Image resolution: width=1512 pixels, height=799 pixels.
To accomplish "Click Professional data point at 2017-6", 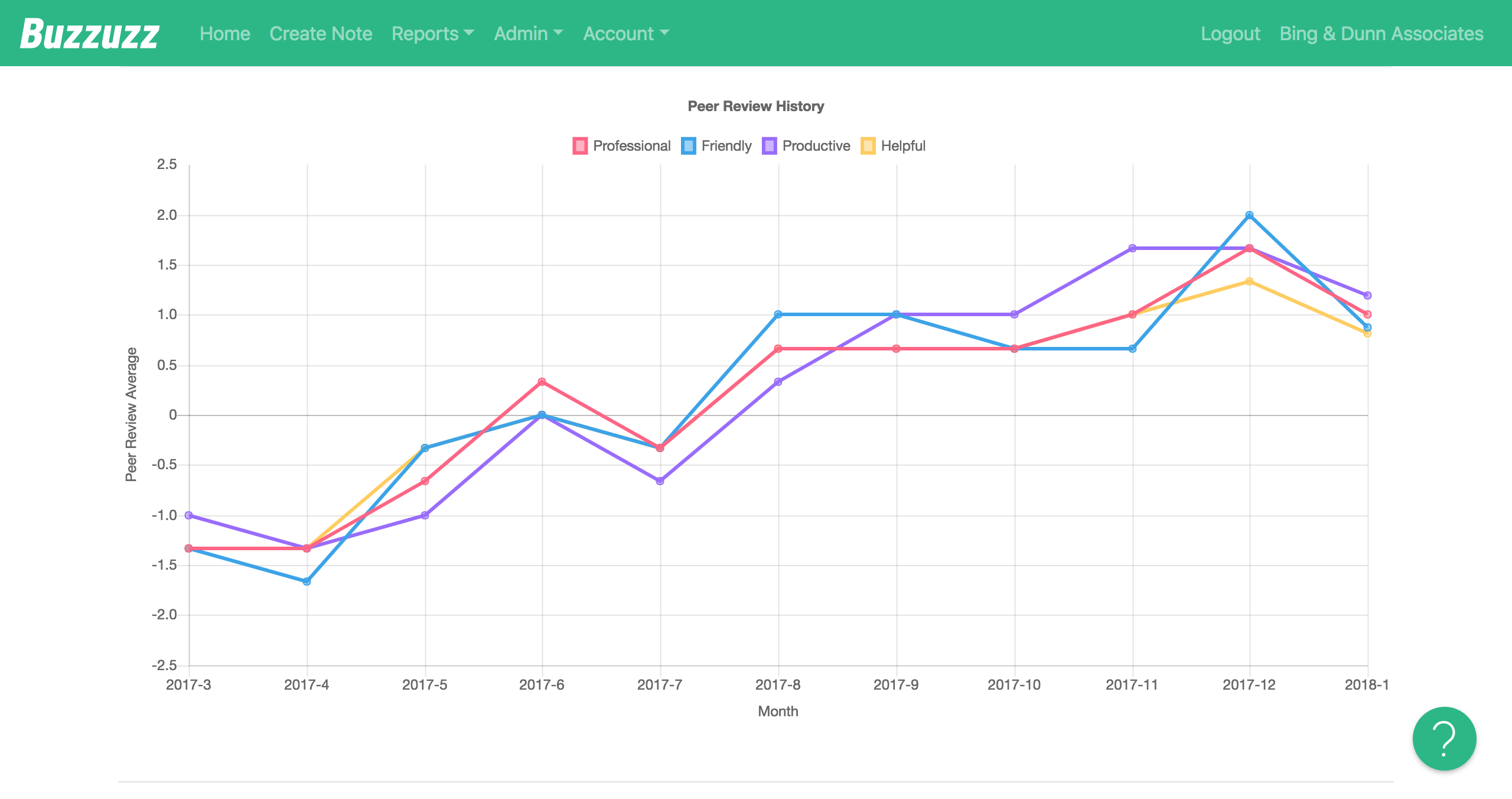I will click(542, 382).
